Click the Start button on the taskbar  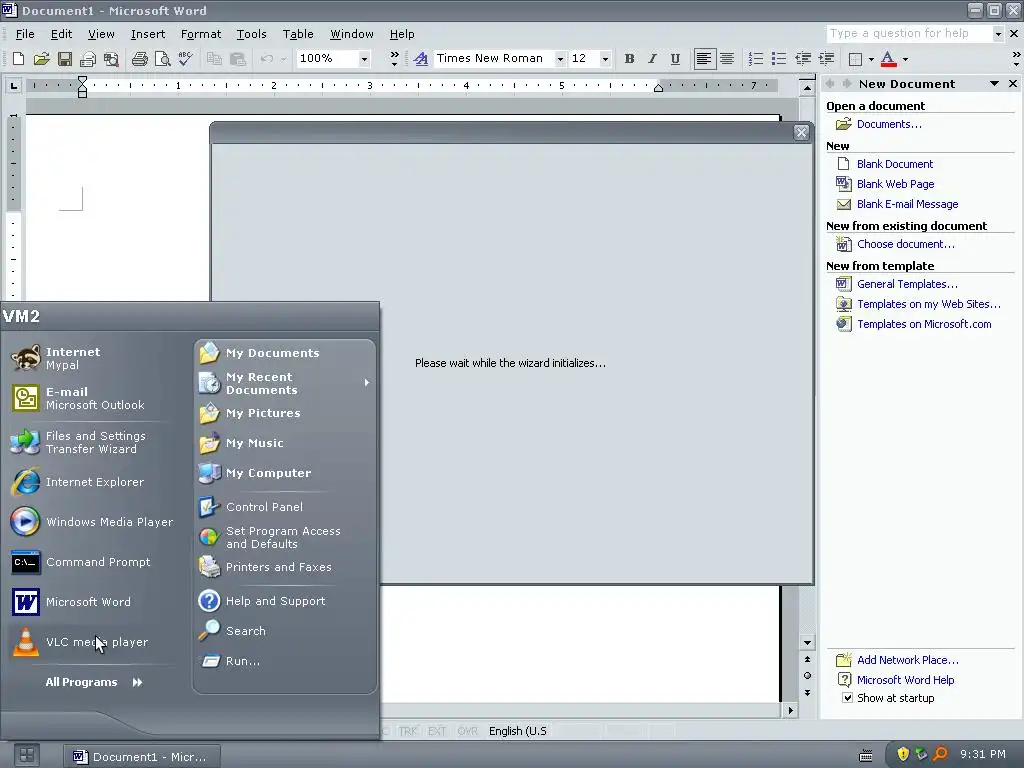tap(26, 756)
